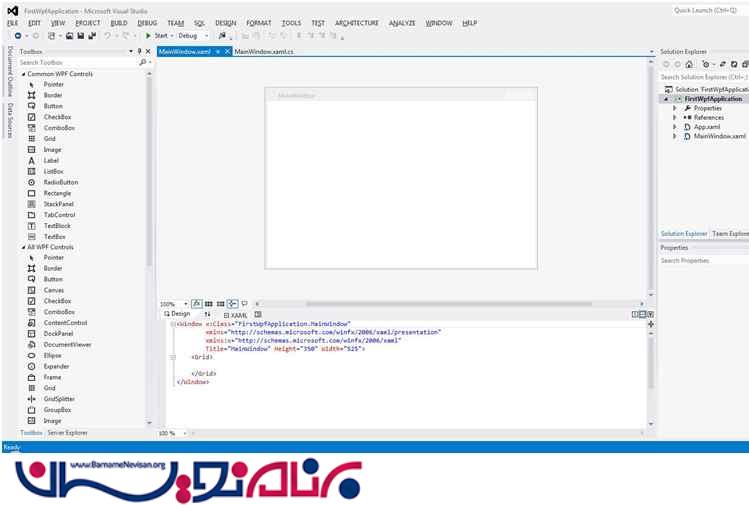Click the Search Toolbox input field

[76, 62]
